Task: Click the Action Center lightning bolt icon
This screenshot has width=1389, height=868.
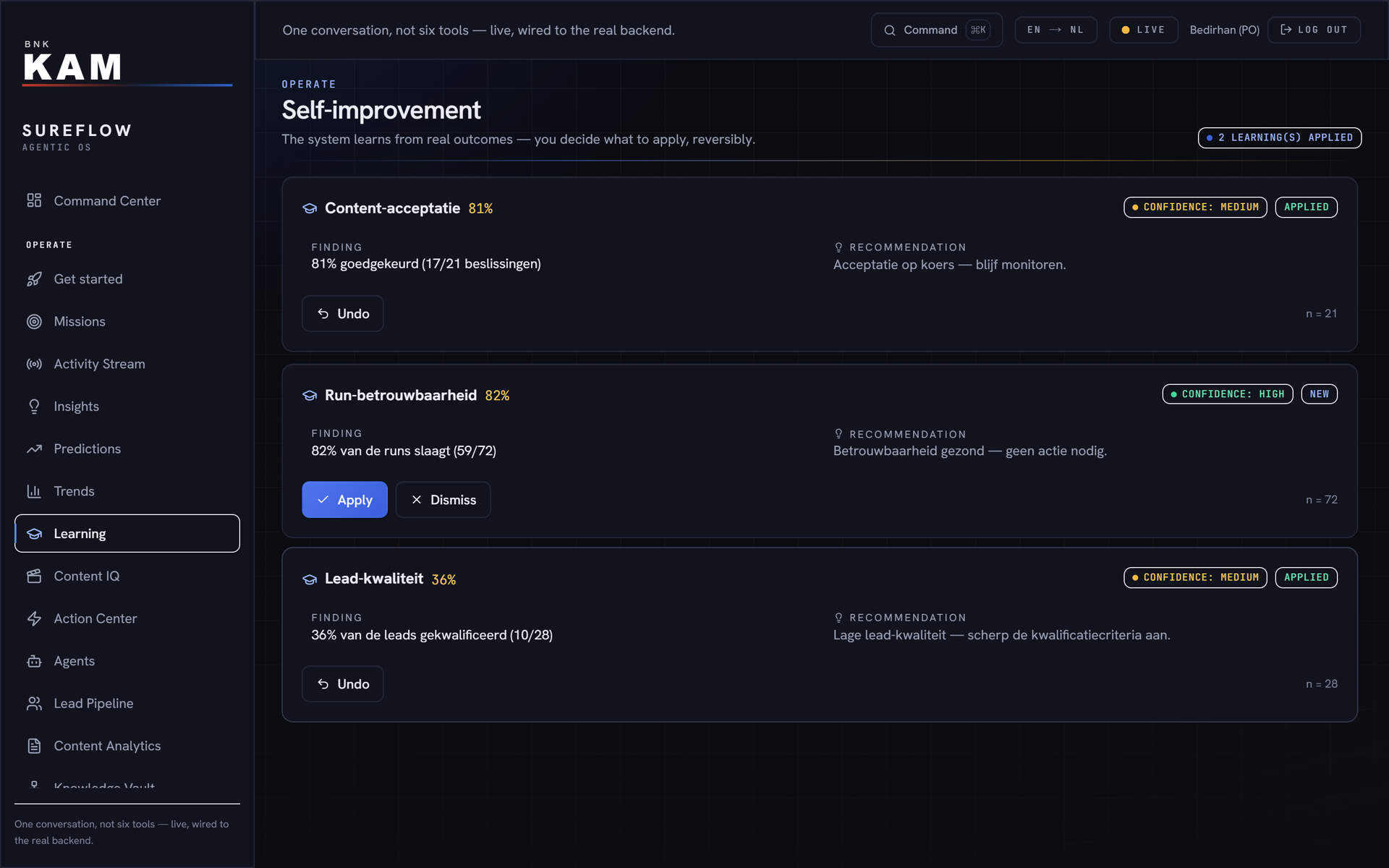Action: coord(34,618)
